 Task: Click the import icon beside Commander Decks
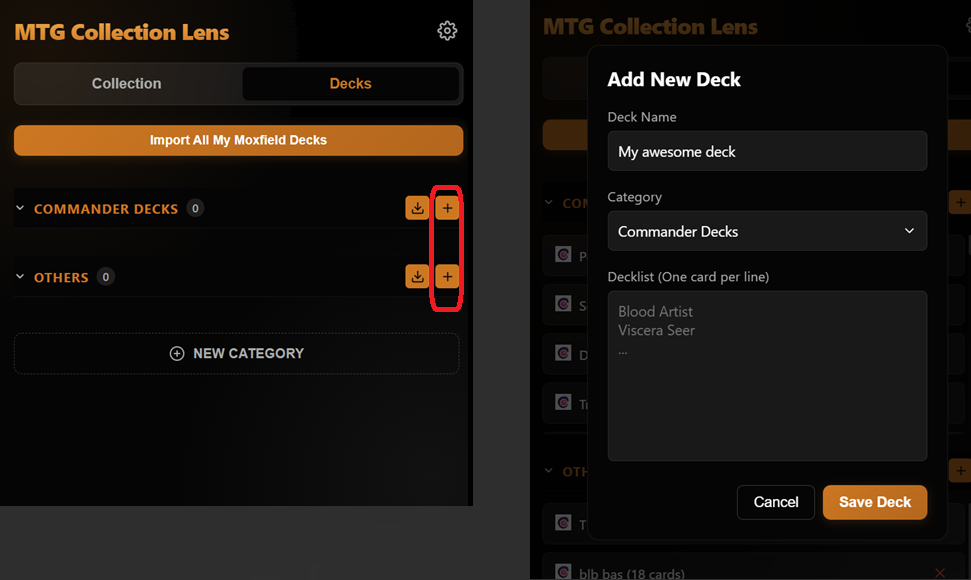pyautogui.click(x=417, y=207)
